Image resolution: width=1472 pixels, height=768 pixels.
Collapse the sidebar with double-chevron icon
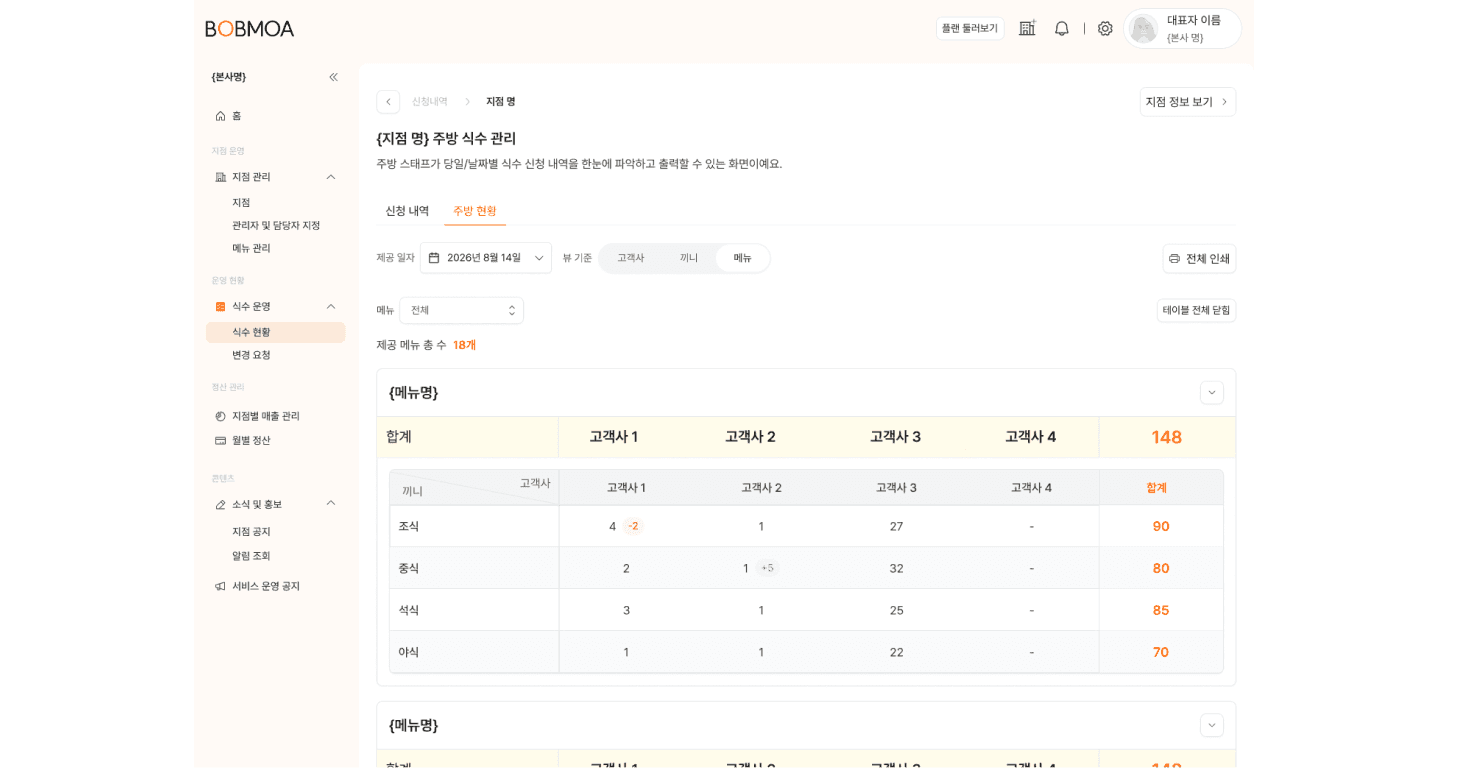[x=333, y=77]
